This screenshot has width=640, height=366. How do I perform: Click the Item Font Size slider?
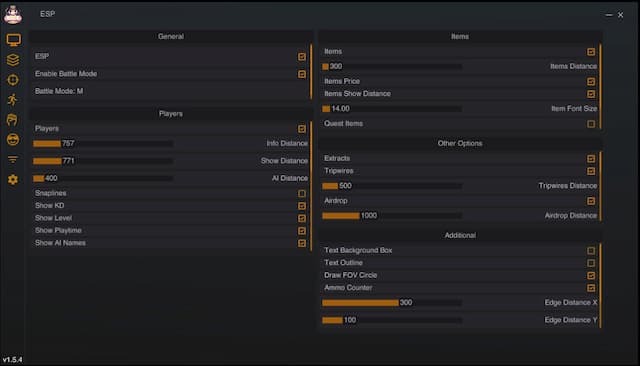pyautogui.click(x=392, y=109)
